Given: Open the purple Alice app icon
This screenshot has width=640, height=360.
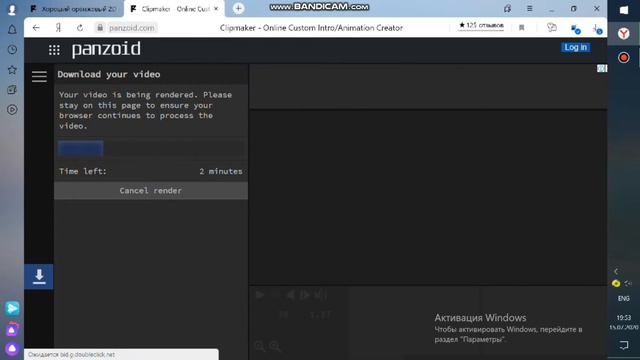Looking at the screenshot, I should coord(12,329).
